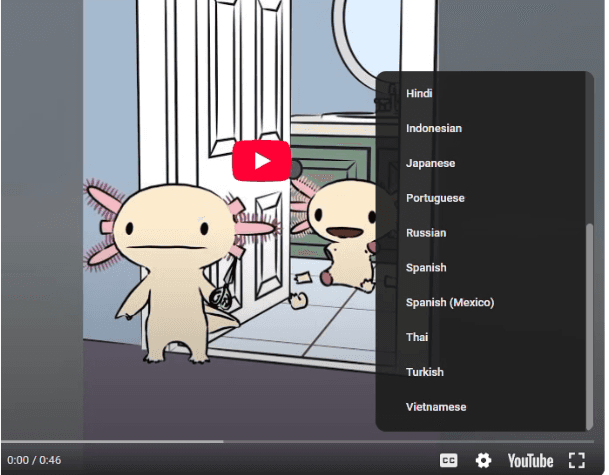Viewport: 609px width, 475px height.
Task: Open the settings gear icon
Action: coord(483,461)
